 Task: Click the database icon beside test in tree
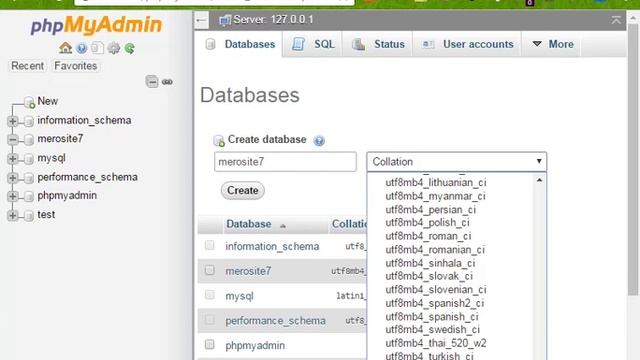tap(29, 216)
